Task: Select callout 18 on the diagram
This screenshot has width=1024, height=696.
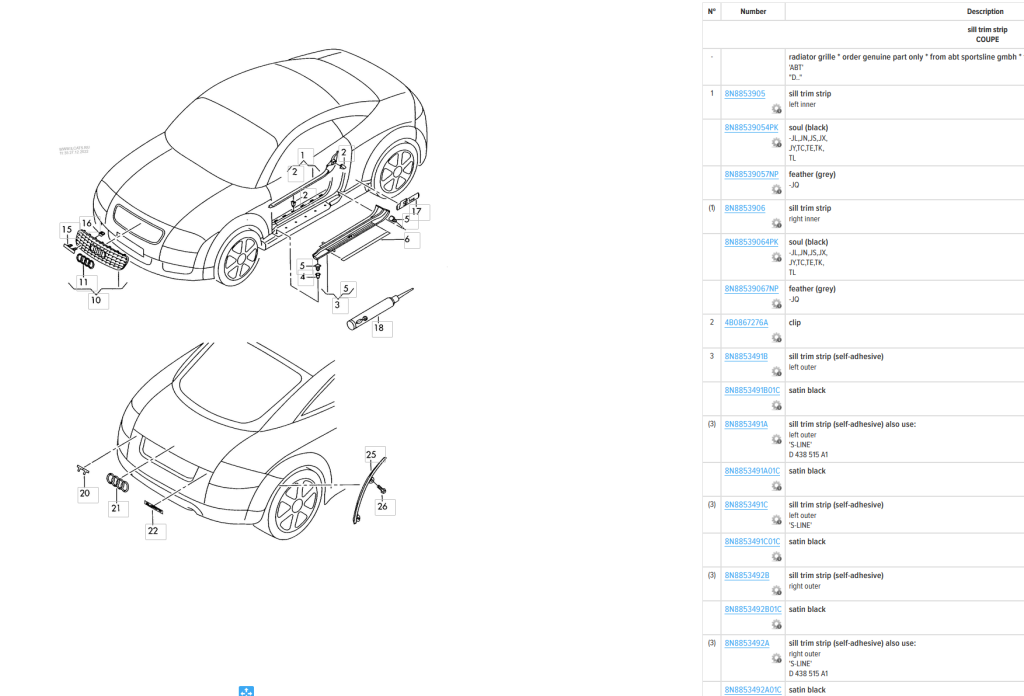Action: (x=378, y=327)
